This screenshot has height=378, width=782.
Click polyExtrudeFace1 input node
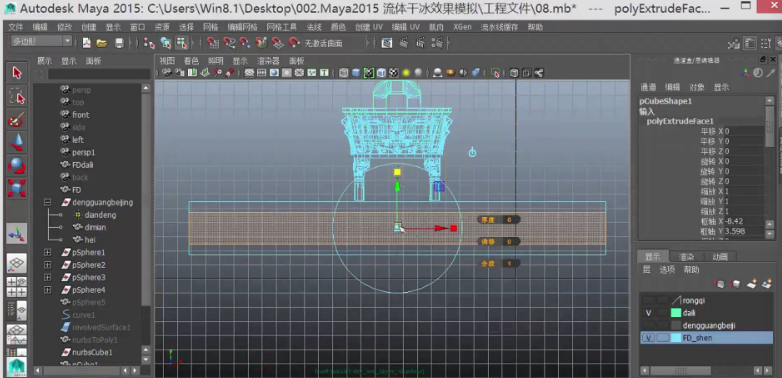[680, 121]
